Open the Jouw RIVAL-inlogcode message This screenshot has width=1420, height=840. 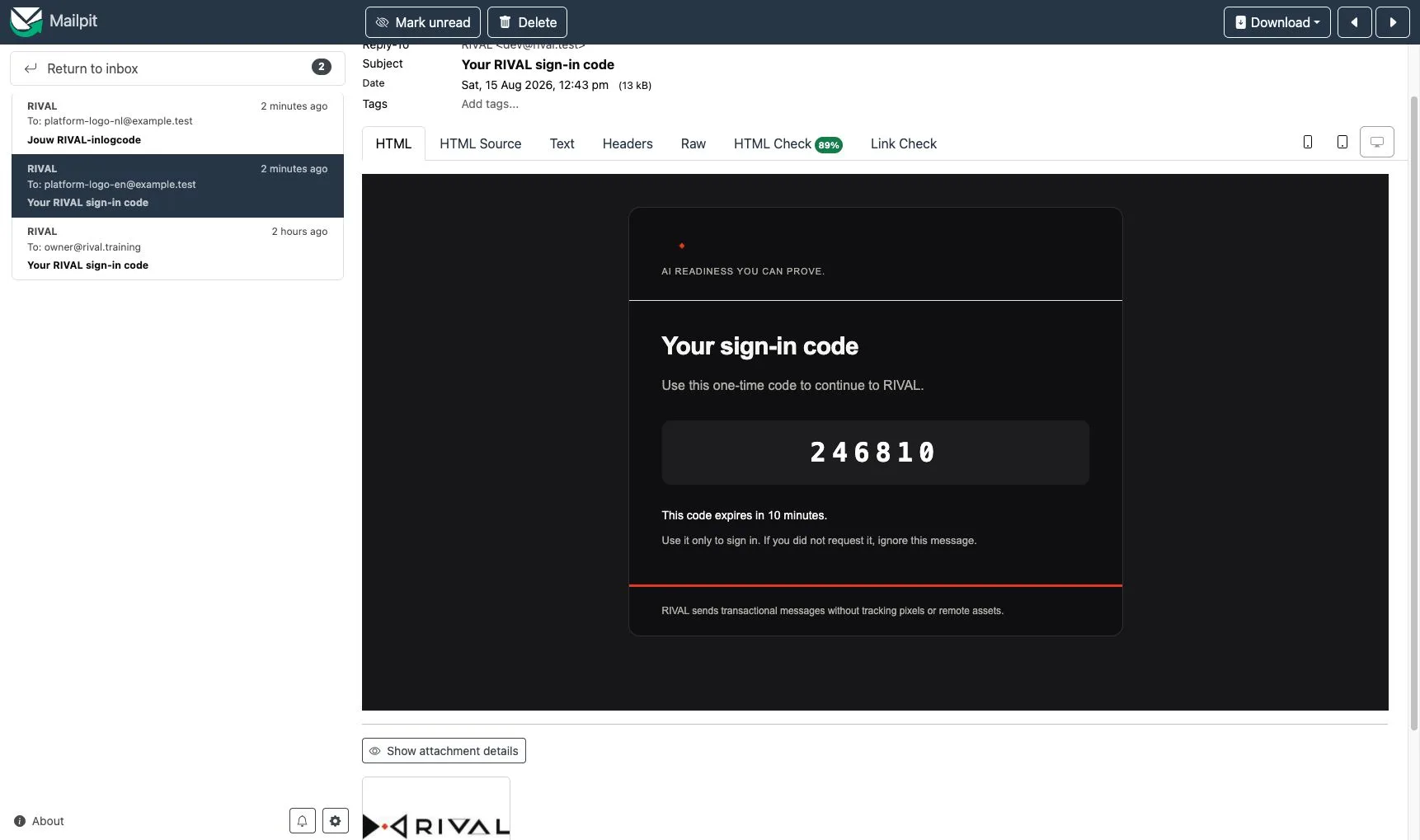point(177,123)
